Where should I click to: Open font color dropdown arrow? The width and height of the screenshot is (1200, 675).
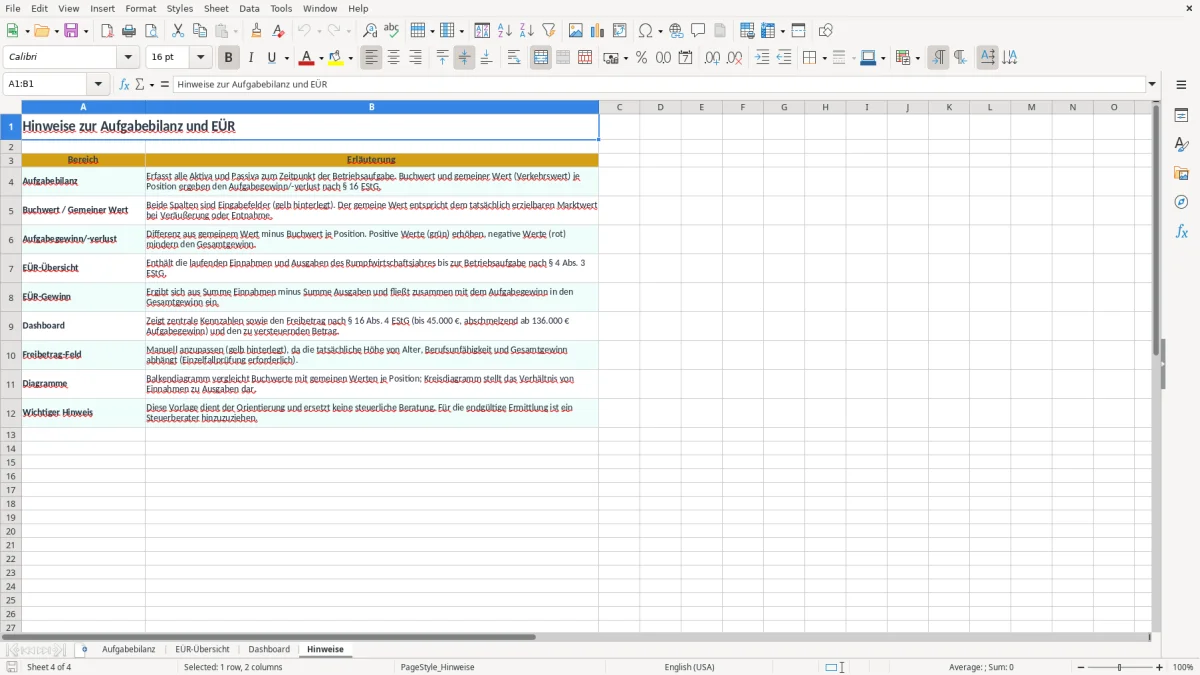321,58
